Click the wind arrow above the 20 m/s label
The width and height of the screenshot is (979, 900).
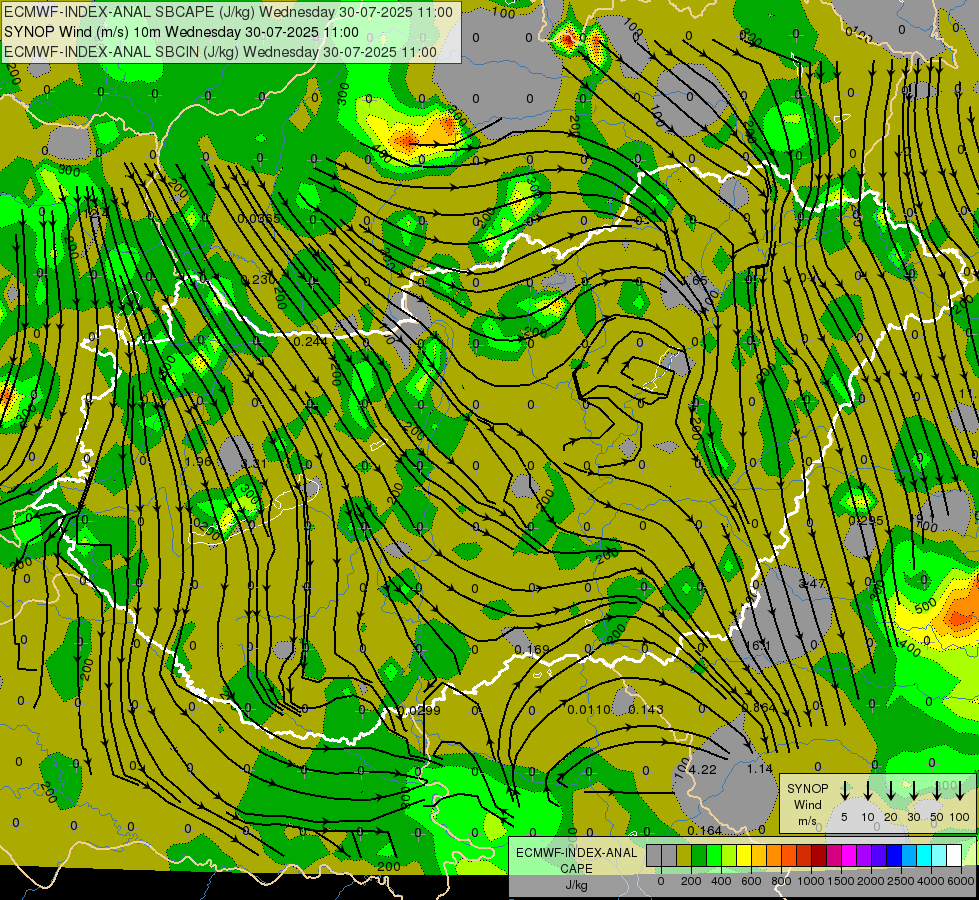(x=891, y=791)
